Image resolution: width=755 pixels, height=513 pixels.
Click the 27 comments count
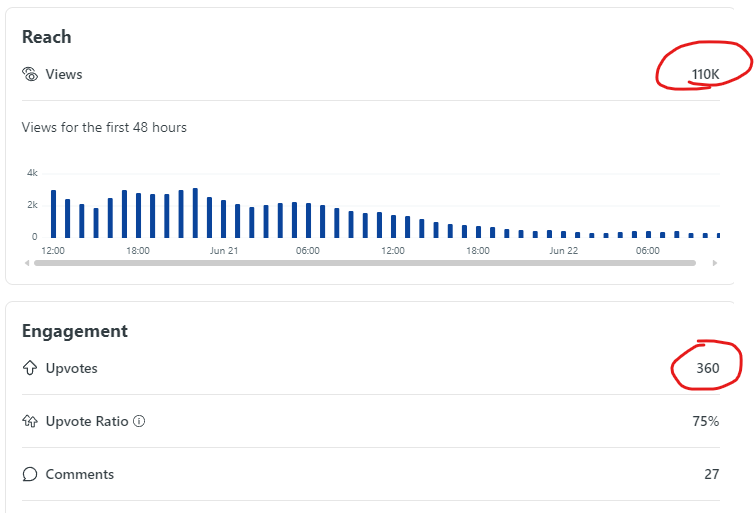click(712, 474)
